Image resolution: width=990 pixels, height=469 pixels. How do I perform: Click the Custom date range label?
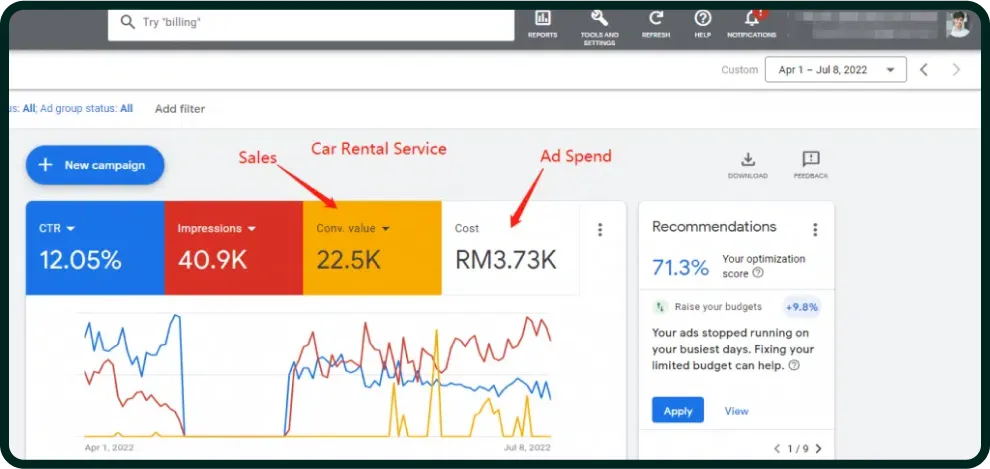point(739,70)
